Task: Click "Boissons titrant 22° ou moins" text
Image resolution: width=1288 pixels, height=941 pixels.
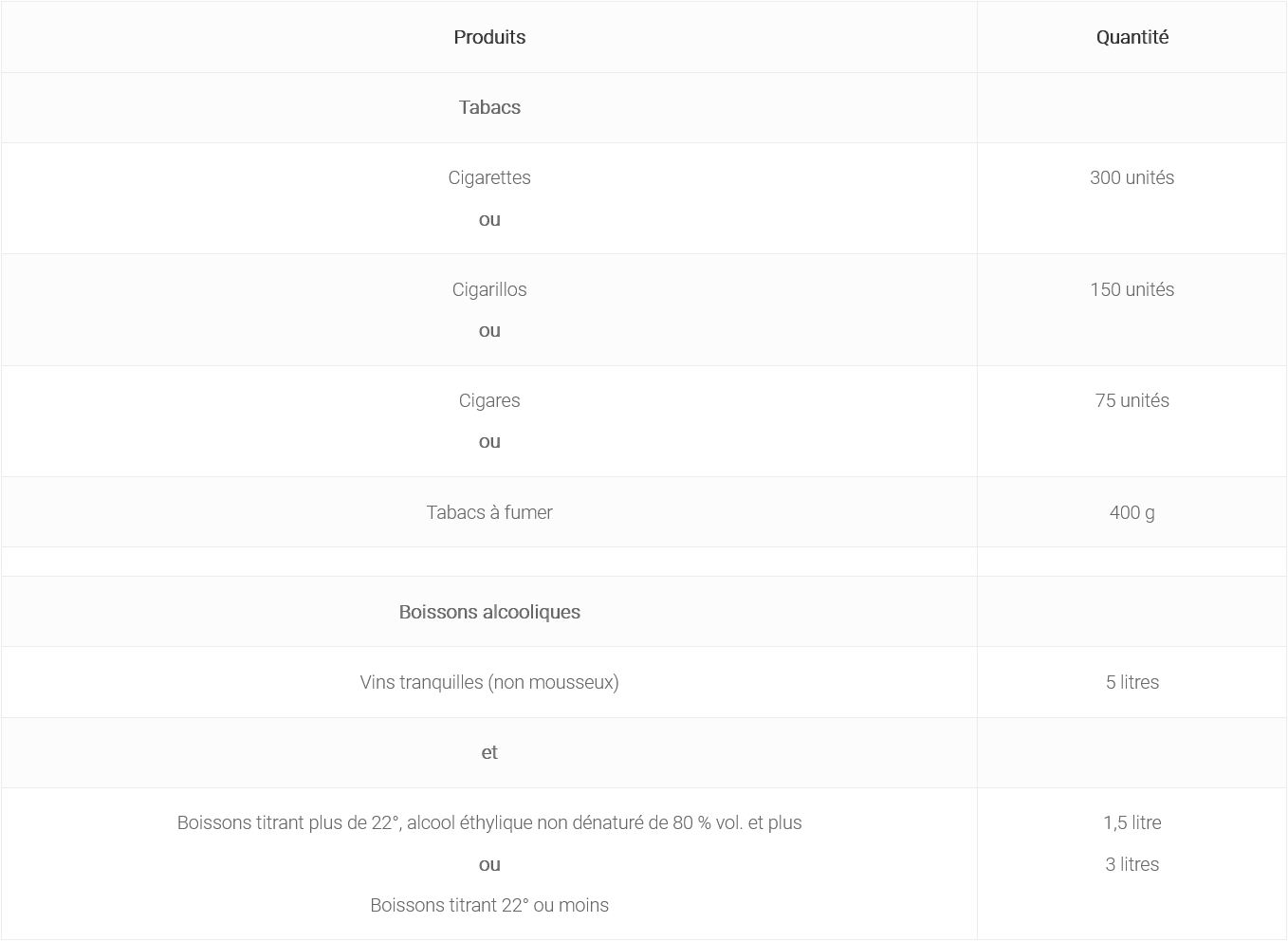Action: (x=489, y=905)
